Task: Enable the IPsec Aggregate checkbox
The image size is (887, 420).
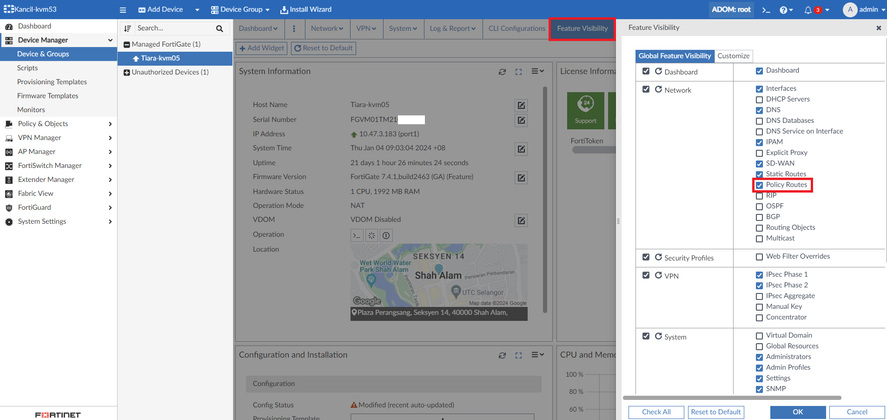Action: pyautogui.click(x=759, y=295)
